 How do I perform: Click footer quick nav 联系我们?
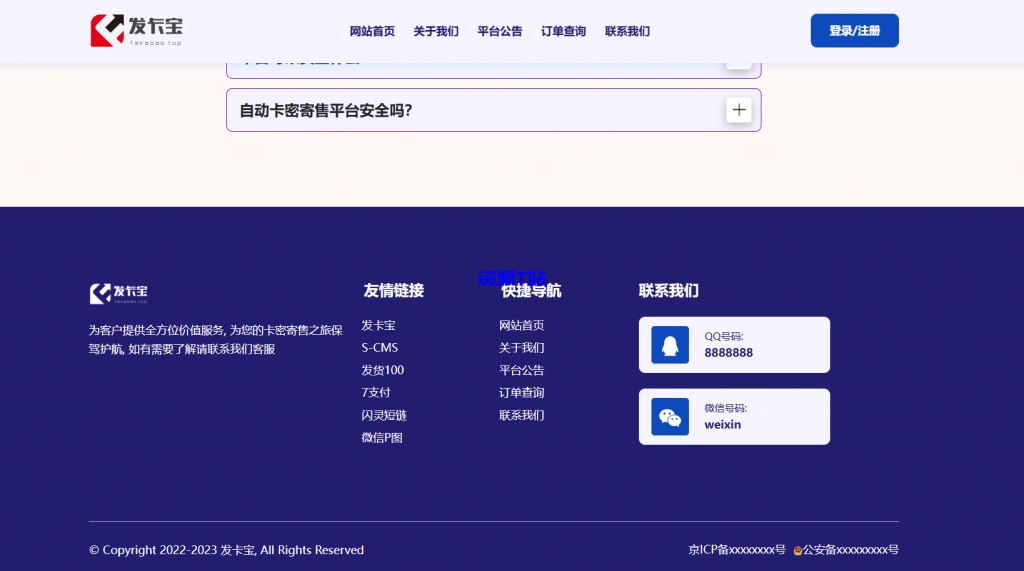pyautogui.click(x=521, y=416)
